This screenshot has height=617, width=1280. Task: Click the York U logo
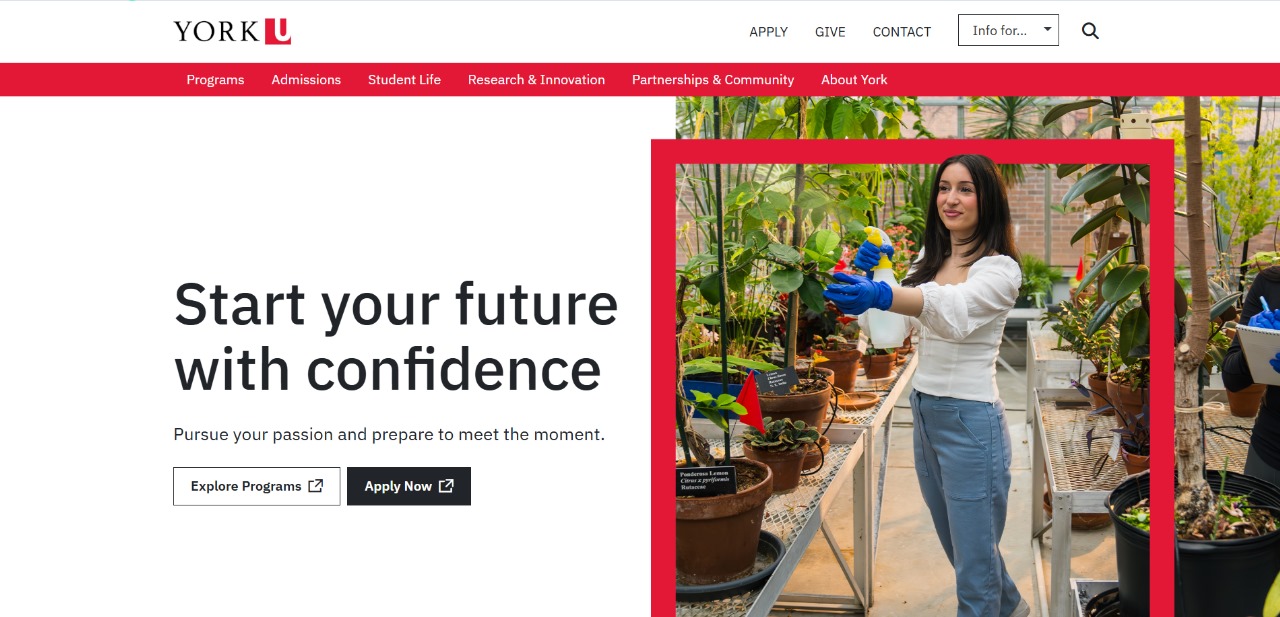click(x=232, y=31)
